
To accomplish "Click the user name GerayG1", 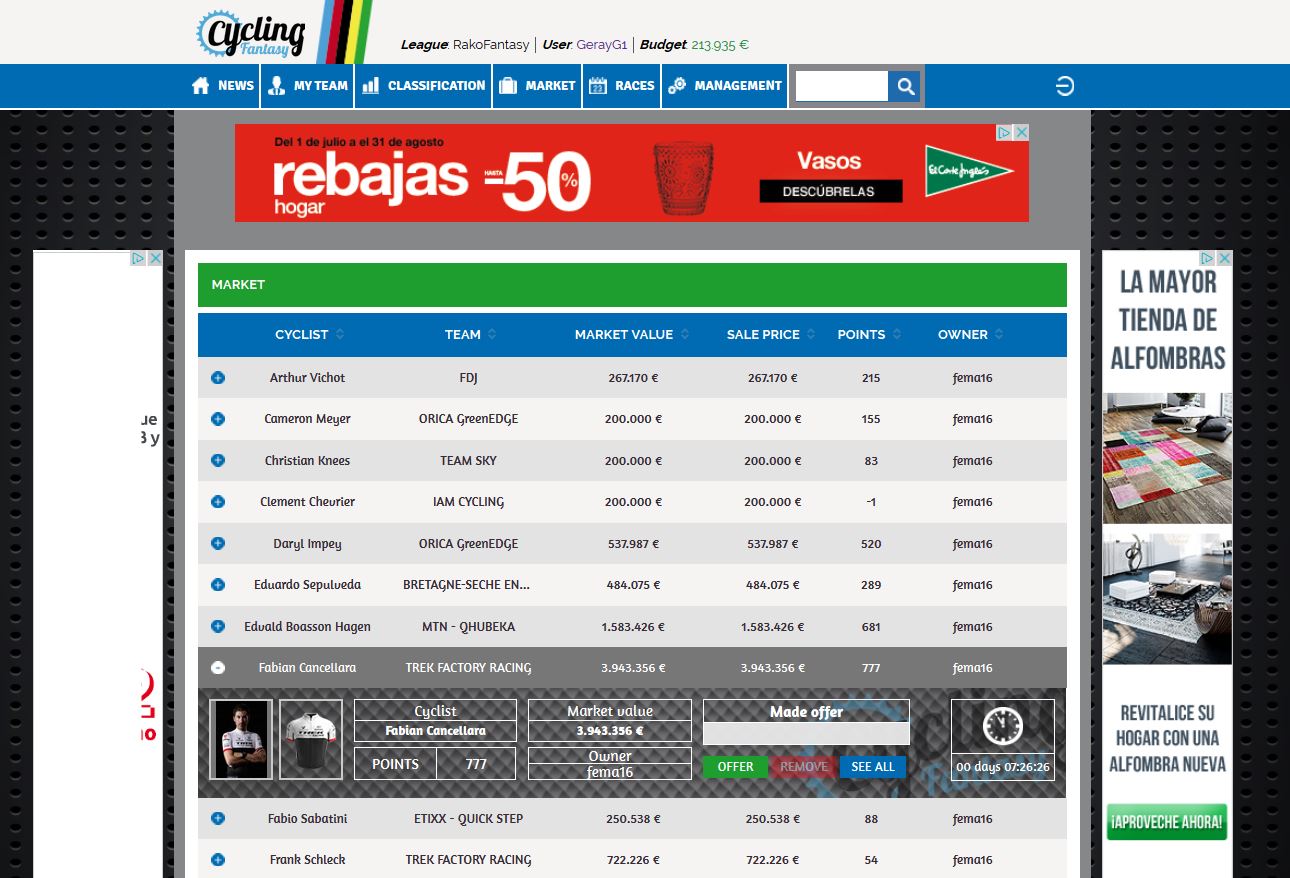I will coord(602,45).
